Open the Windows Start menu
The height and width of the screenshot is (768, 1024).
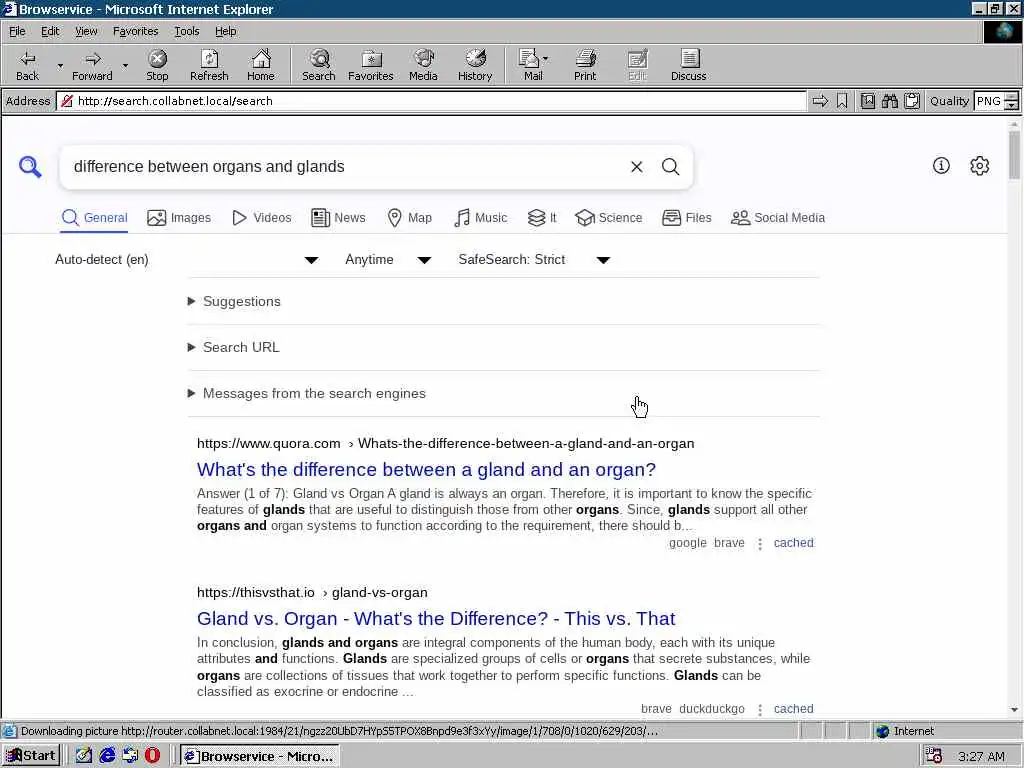click(x=31, y=756)
